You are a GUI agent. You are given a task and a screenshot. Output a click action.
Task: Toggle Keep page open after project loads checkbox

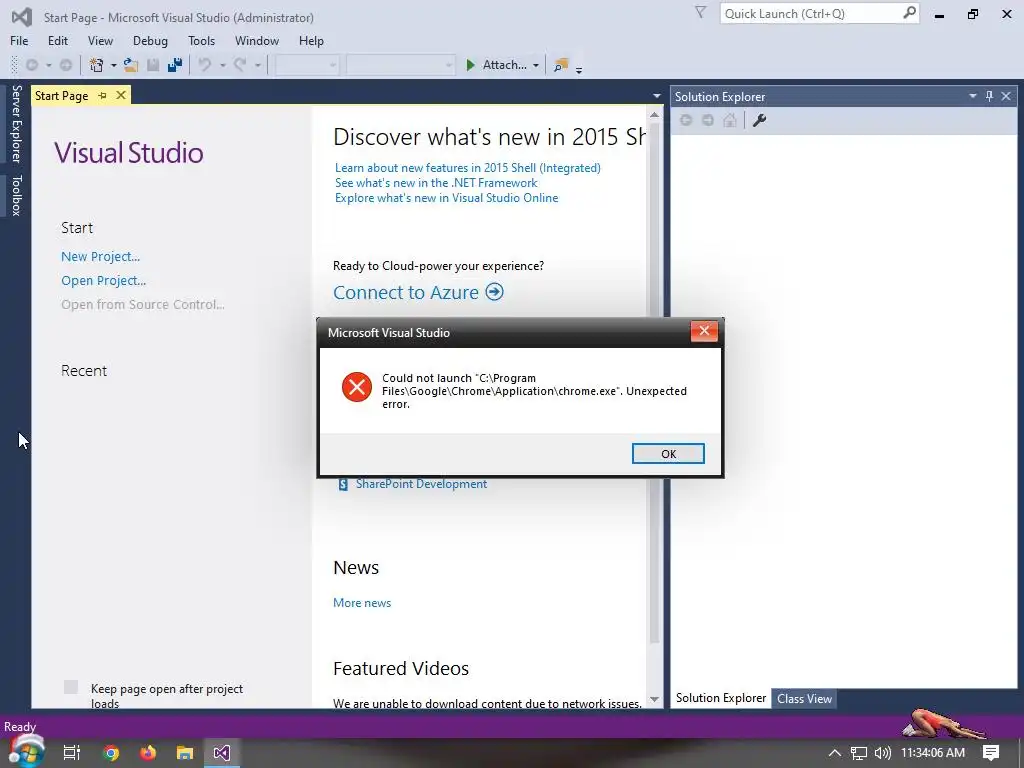pos(71,687)
